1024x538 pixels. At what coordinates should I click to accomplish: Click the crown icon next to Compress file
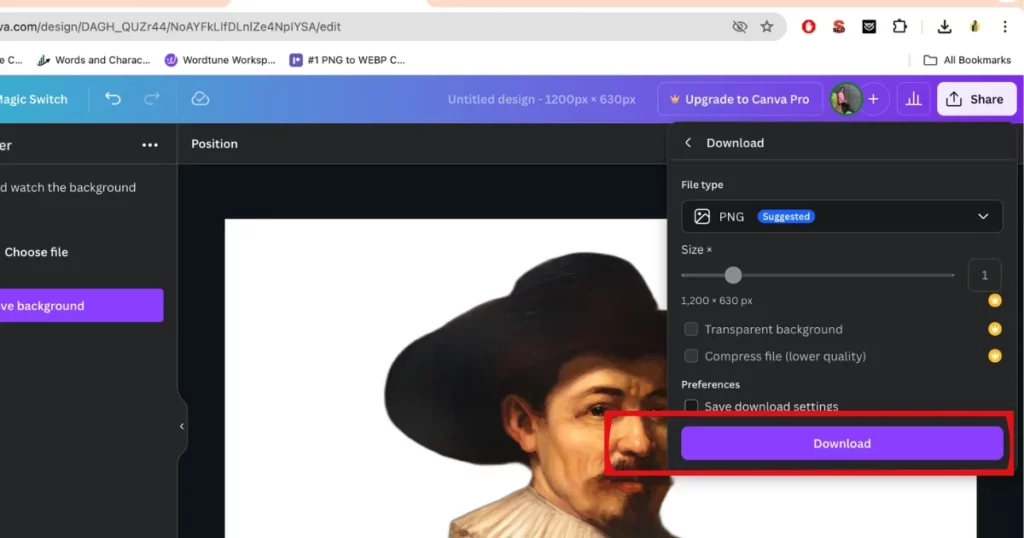[x=995, y=356]
